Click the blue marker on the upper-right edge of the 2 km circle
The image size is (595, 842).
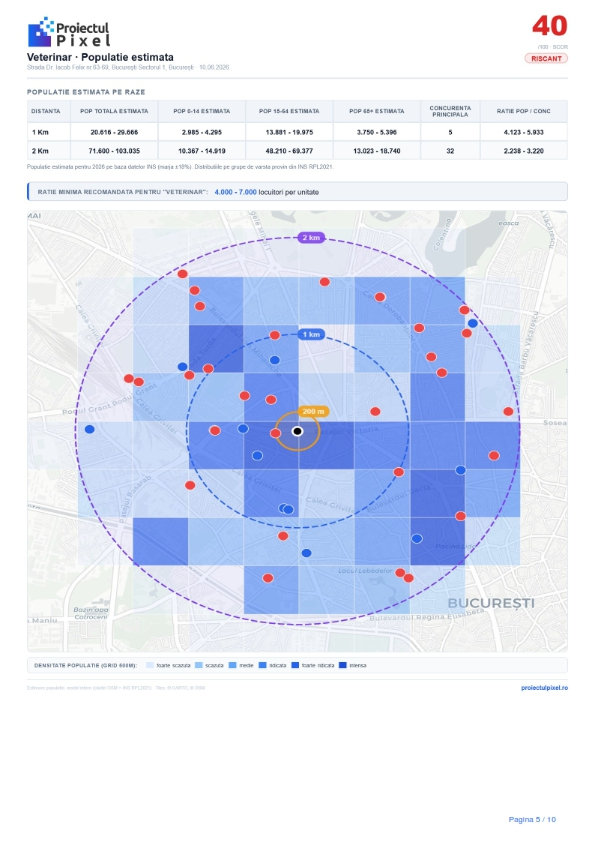click(x=473, y=323)
